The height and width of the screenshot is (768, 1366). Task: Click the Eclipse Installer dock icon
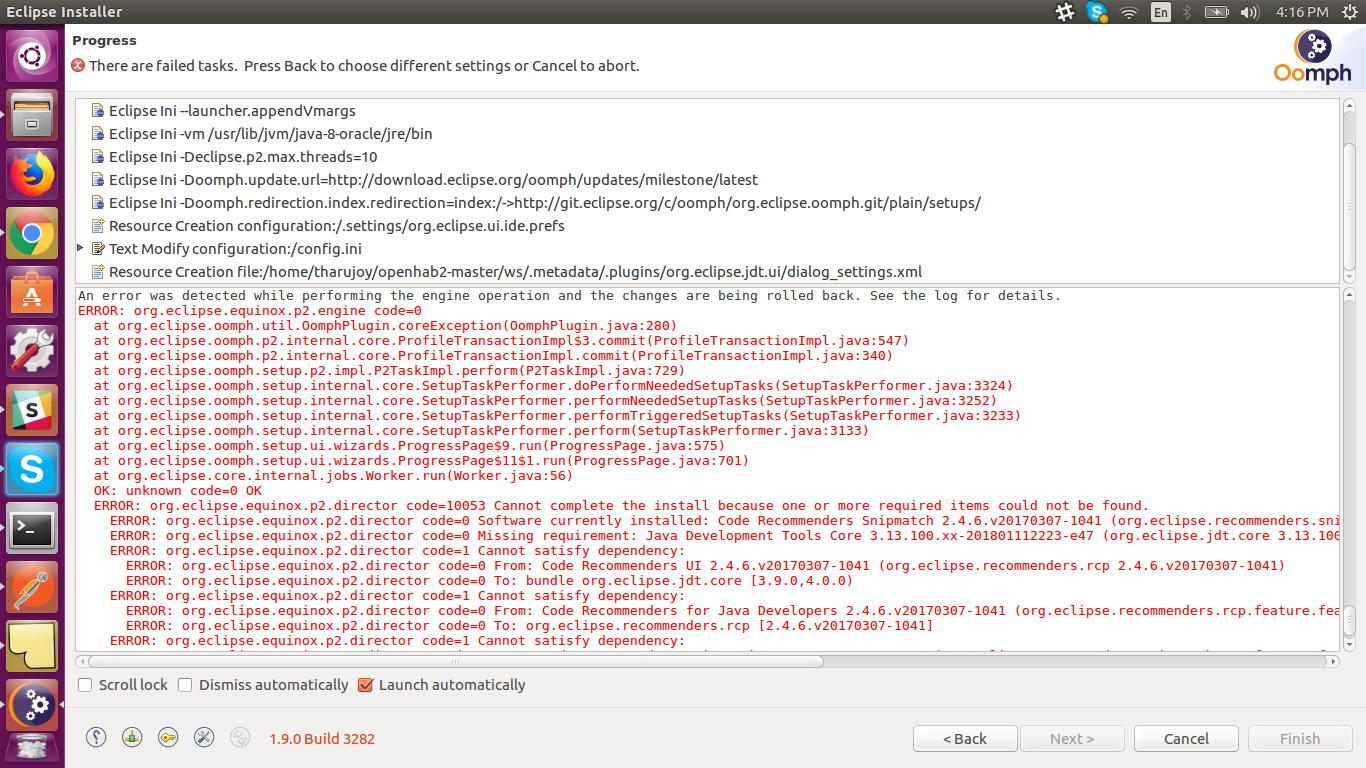point(32,706)
